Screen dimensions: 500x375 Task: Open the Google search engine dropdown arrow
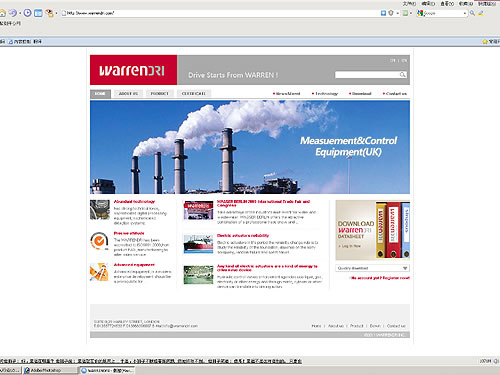[465, 13]
